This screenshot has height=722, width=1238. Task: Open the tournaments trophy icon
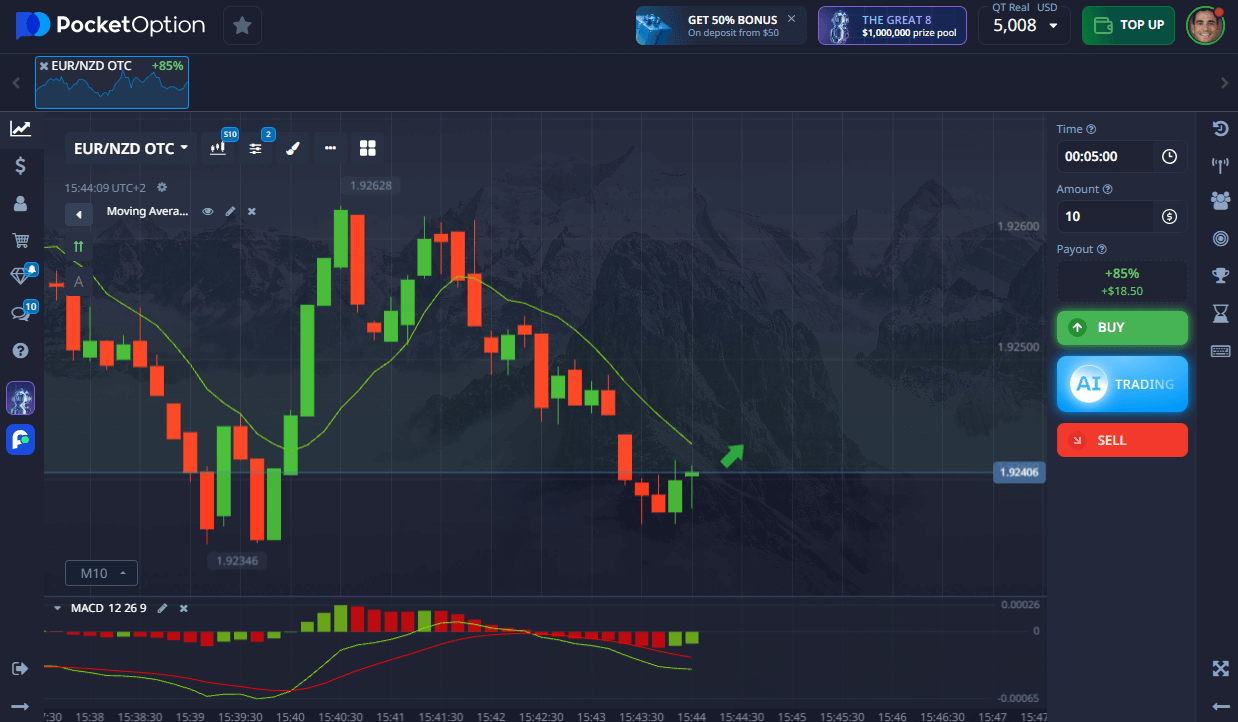[1220, 275]
